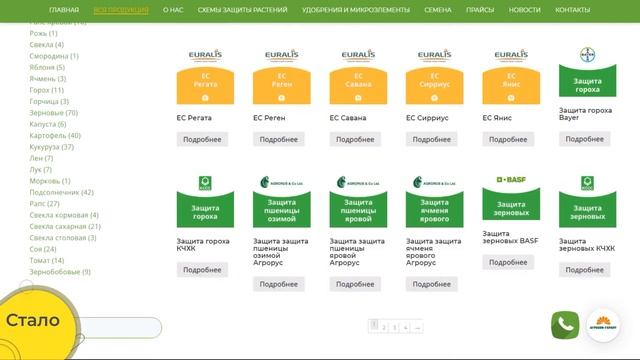Click Подробнее under Защита пшеницы яровой Агрорус

[x=355, y=284]
